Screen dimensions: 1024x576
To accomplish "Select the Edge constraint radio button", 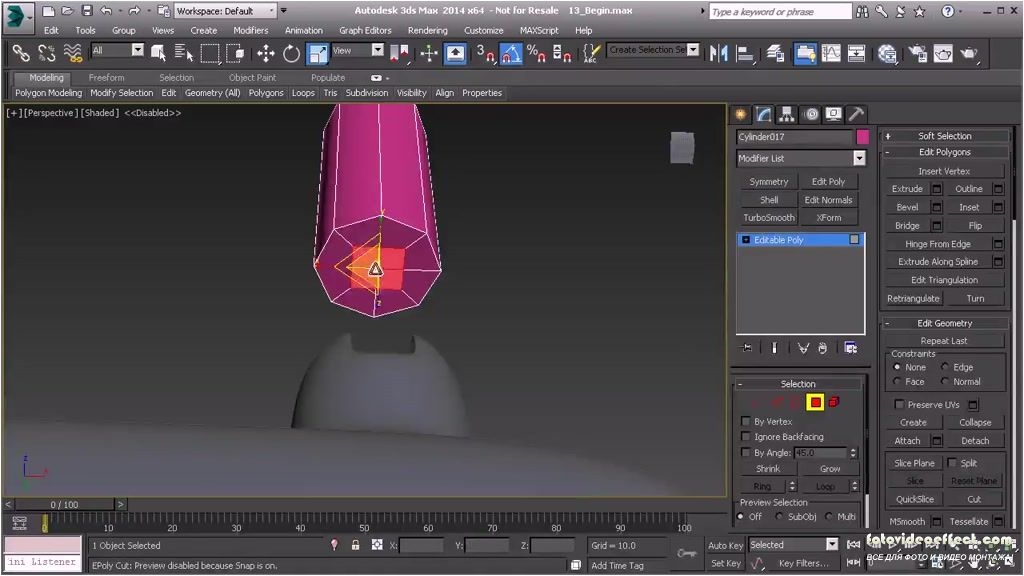I will [x=945, y=367].
